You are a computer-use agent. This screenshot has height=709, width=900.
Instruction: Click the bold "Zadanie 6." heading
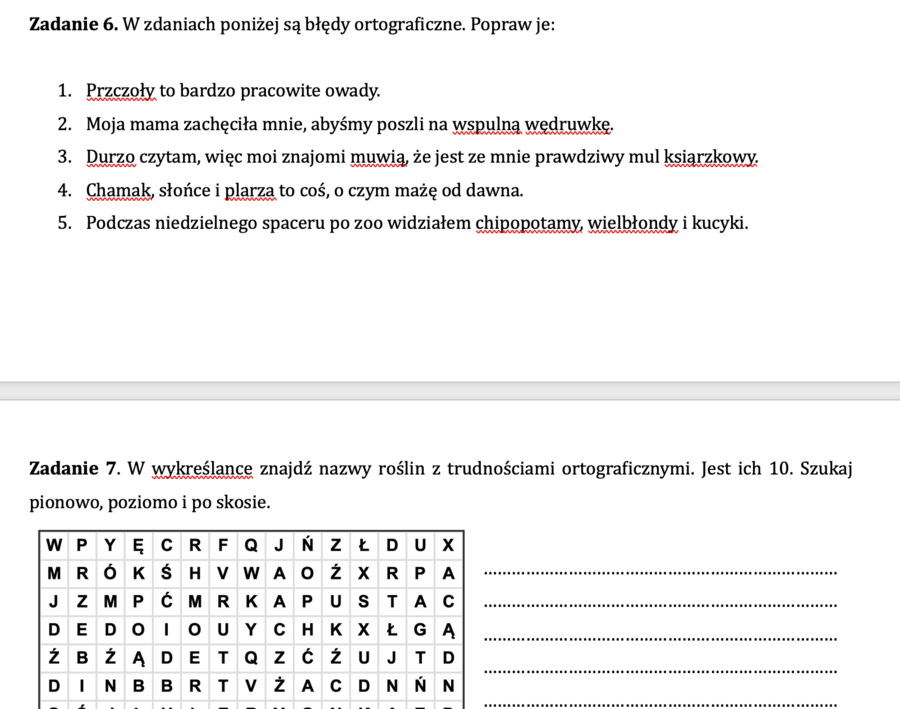tap(73, 24)
